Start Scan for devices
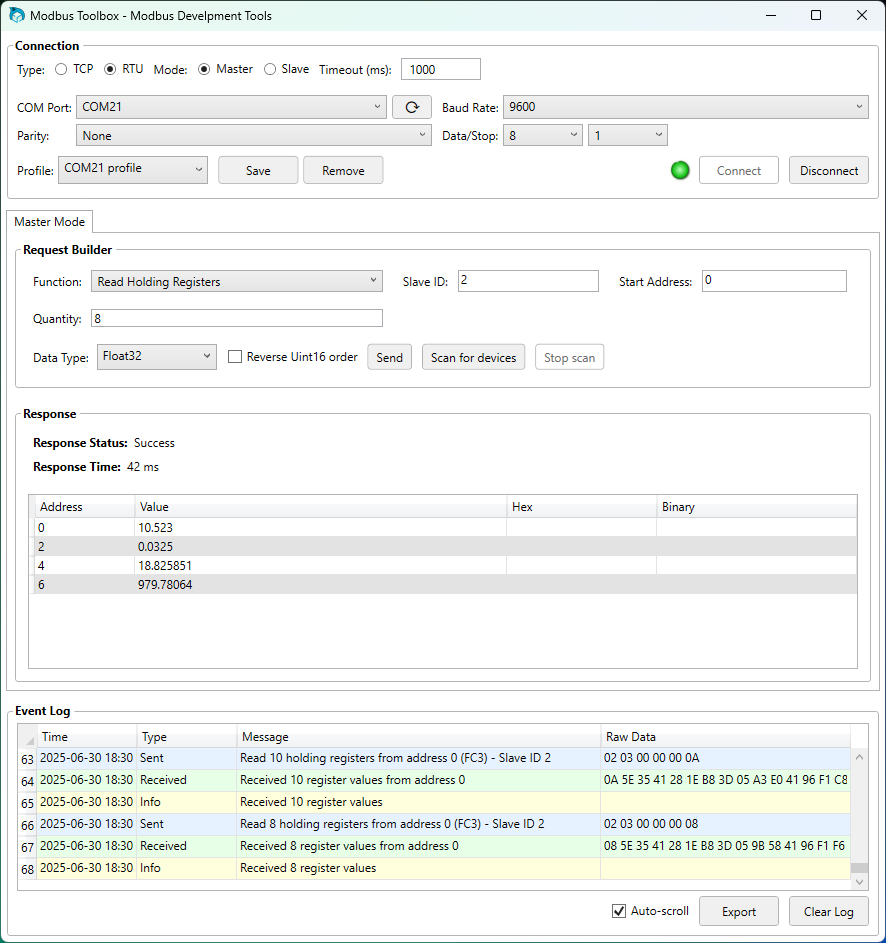The height and width of the screenshot is (943, 886). (473, 356)
